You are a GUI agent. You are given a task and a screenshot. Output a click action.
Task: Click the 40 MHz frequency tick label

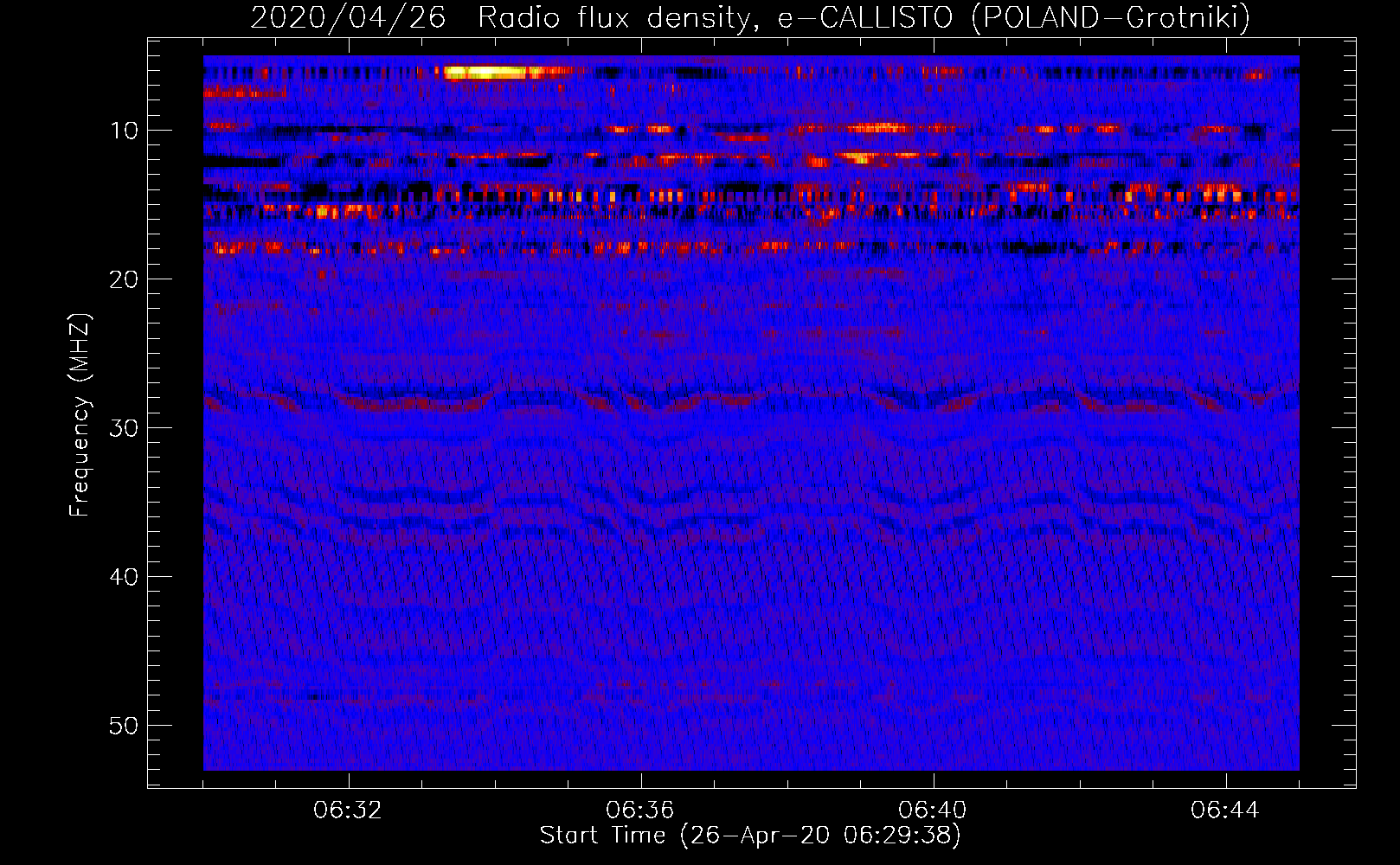pos(125,577)
